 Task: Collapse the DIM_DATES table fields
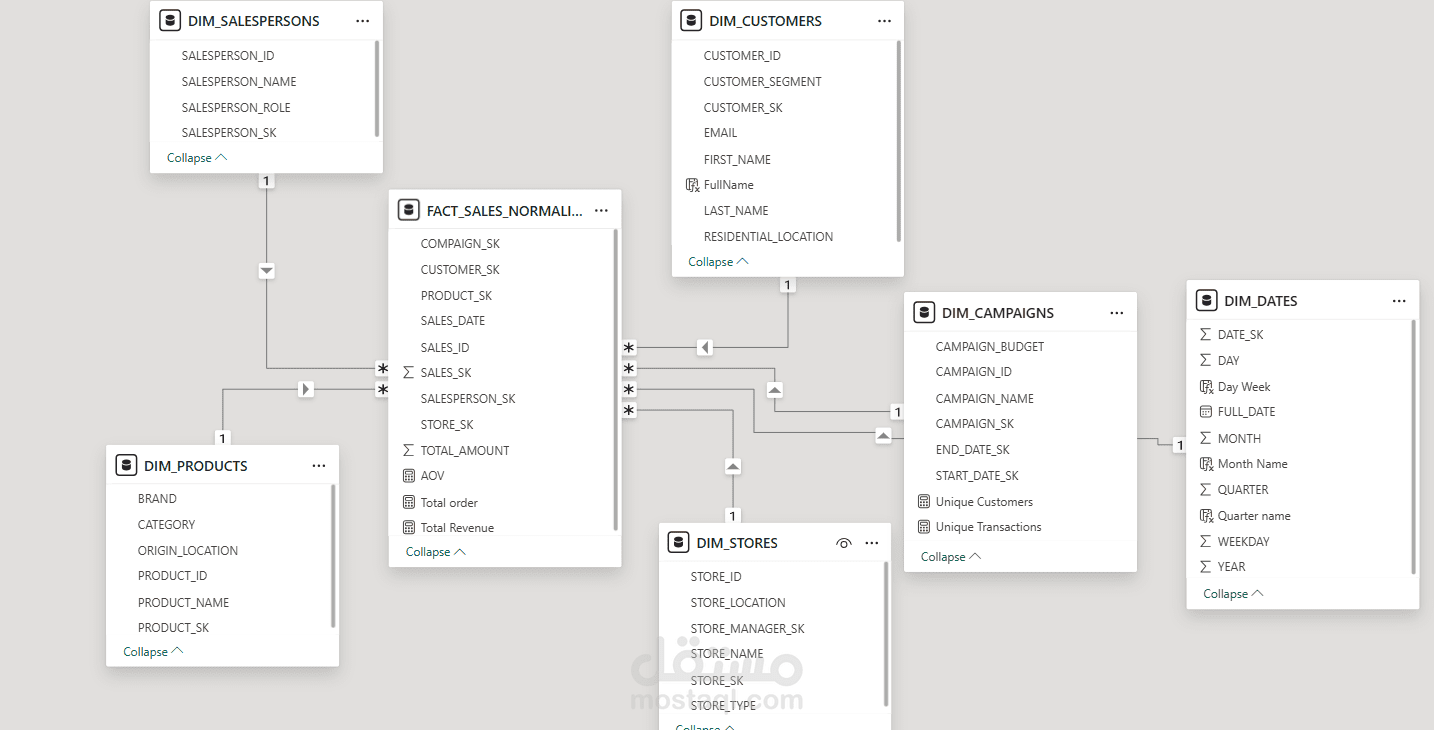point(1233,594)
